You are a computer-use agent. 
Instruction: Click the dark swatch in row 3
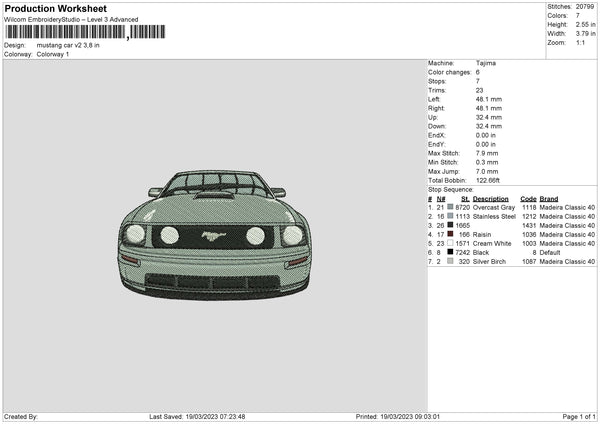(x=450, y=225)
